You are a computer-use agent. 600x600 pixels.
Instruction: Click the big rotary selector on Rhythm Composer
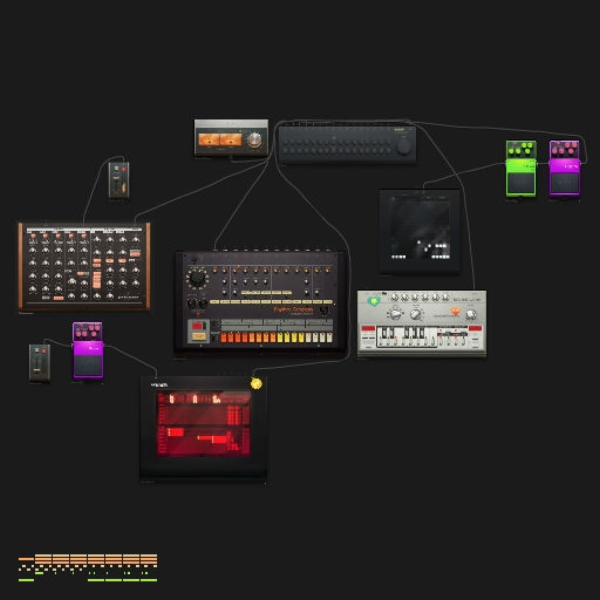tap(197, 278)
